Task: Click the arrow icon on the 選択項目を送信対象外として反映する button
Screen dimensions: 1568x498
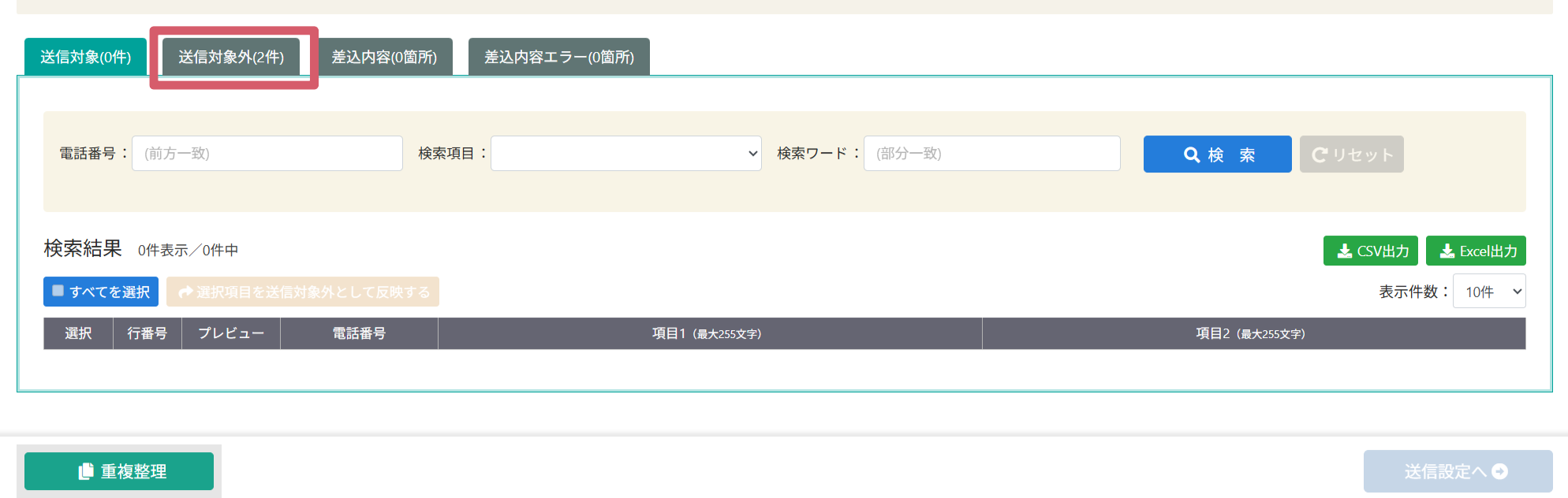Action: coord(185,292)
